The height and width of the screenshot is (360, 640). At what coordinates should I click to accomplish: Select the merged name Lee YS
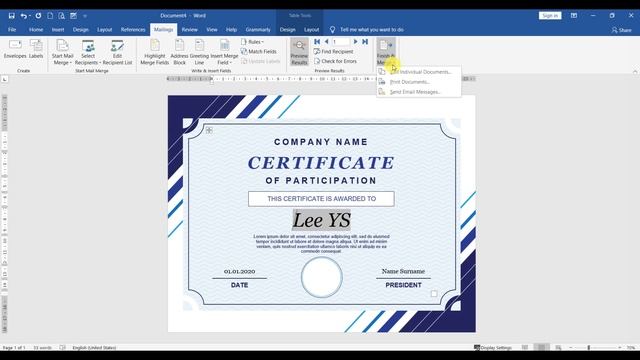(x=321, y=220)
